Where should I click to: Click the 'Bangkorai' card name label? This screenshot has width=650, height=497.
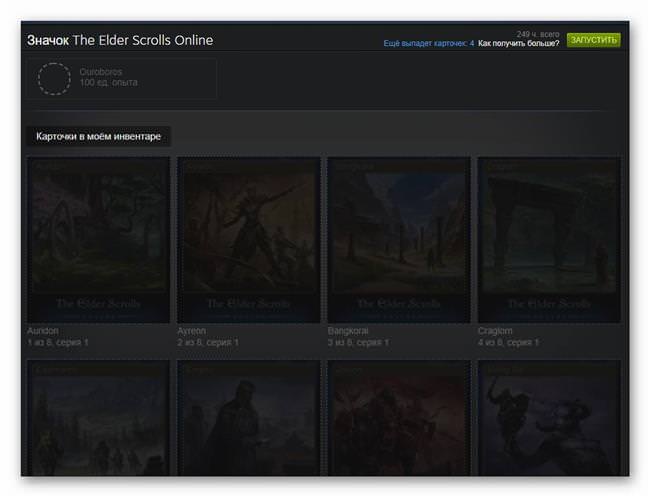coord(348,331)
